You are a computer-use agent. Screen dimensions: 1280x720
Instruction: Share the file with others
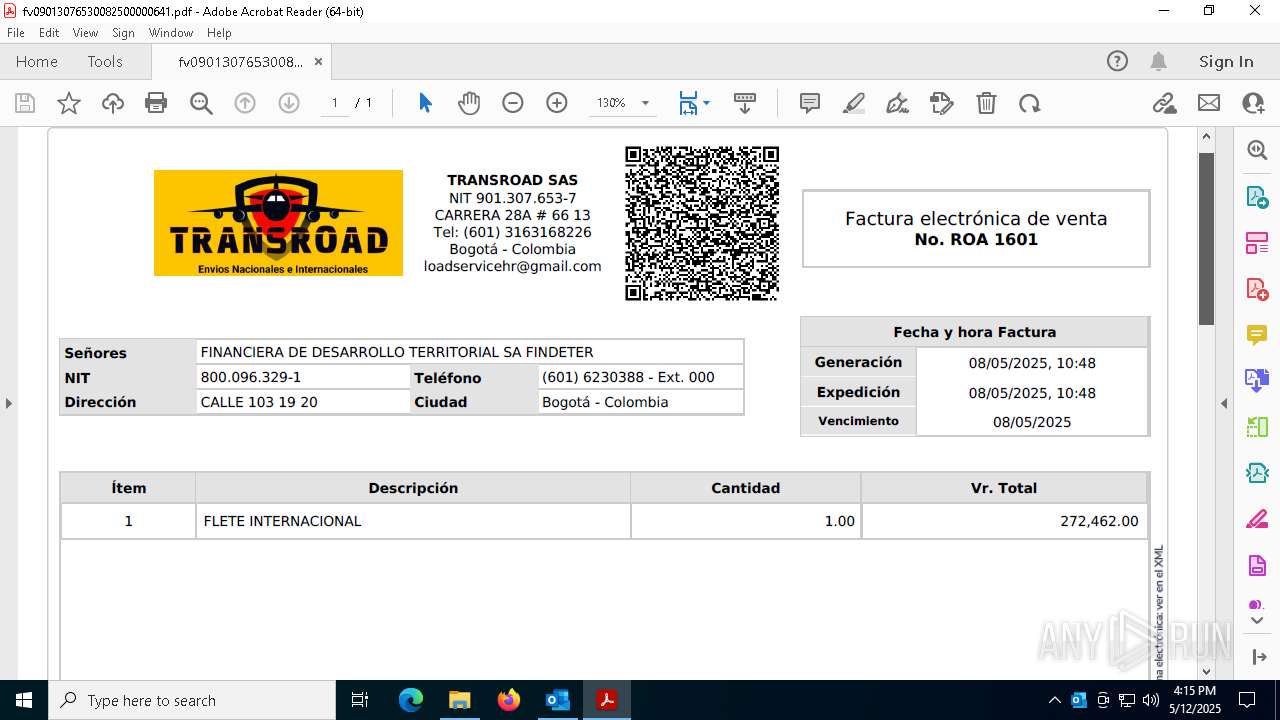click(1253, 103)
